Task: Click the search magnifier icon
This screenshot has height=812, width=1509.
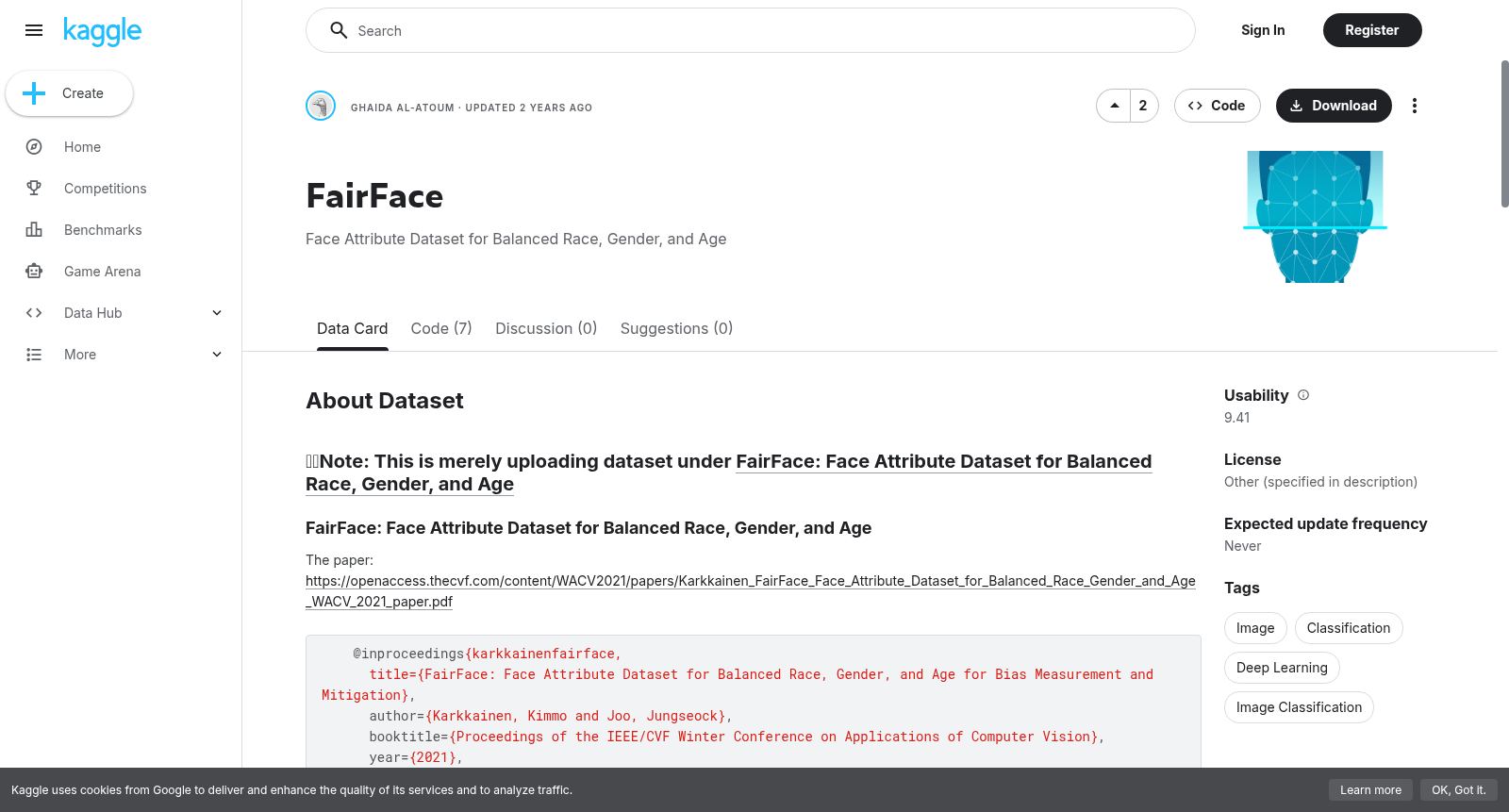Action: 339,30
